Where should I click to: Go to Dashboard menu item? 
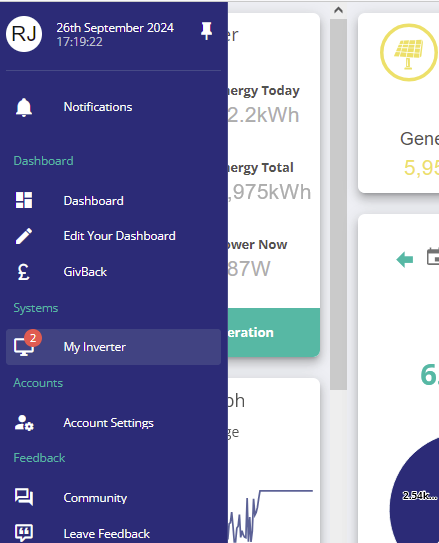tap(93, 201)
